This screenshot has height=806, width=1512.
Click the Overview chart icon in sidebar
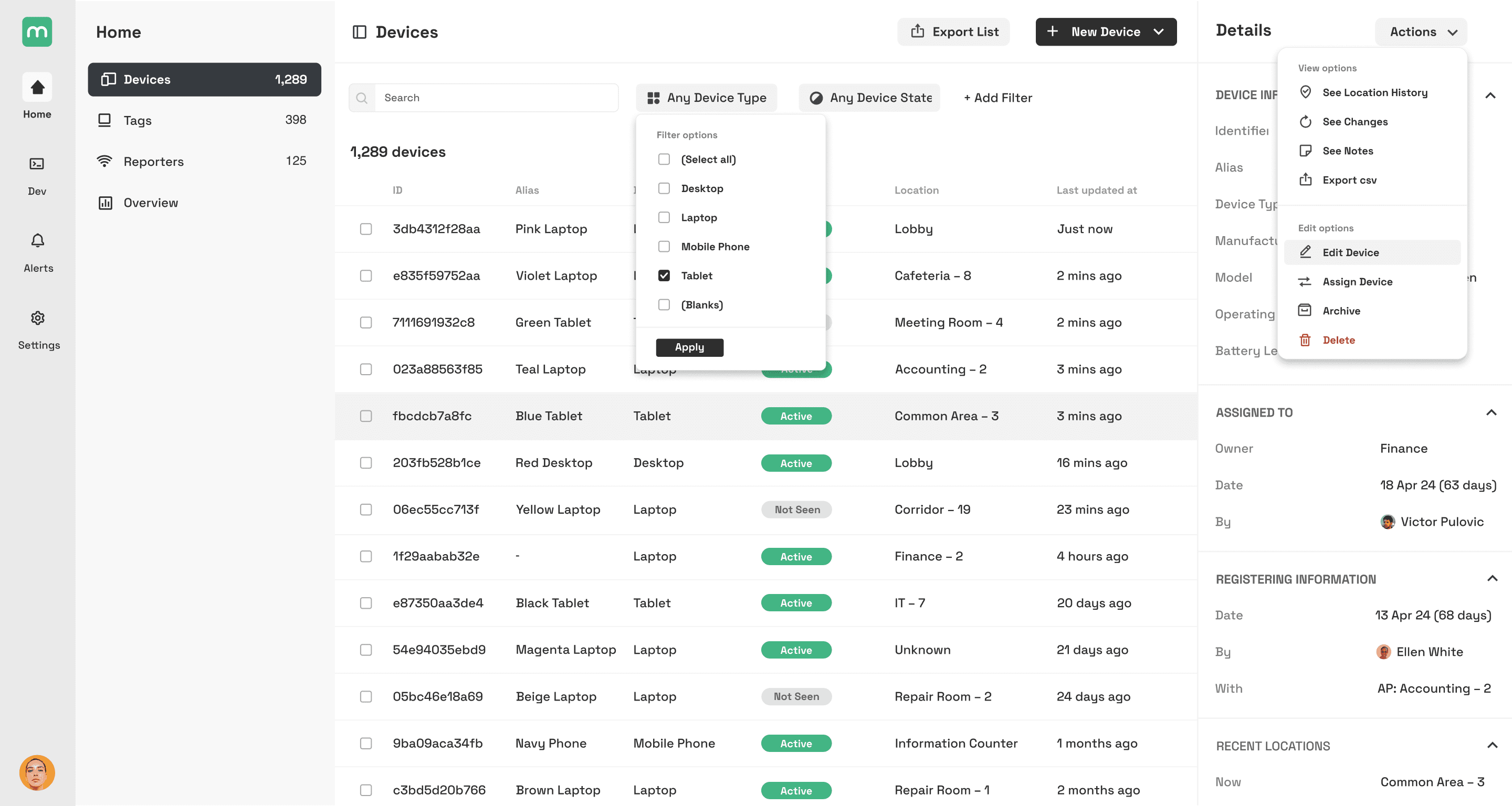coord(105,203)
